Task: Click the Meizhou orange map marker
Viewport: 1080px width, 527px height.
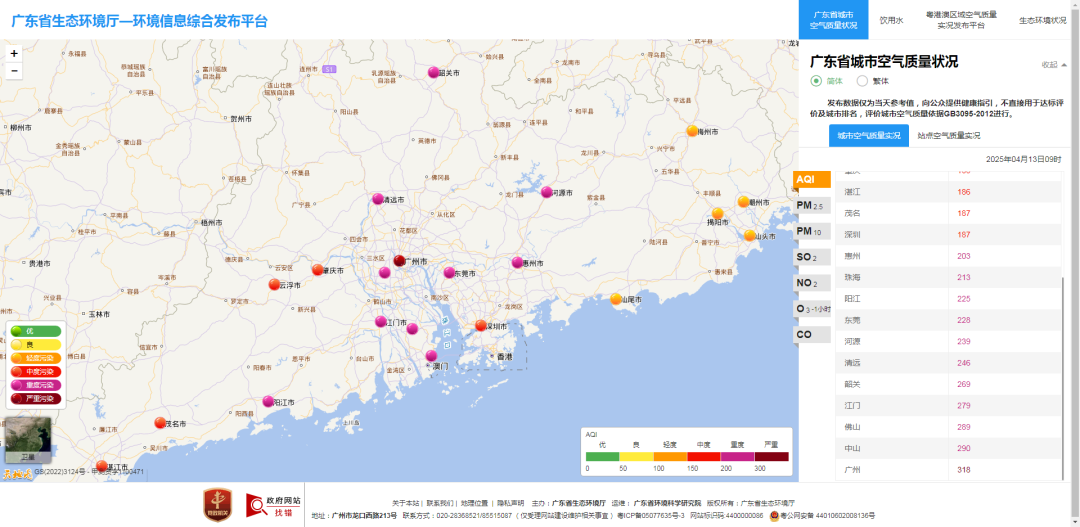Action: tap(692, 131)
